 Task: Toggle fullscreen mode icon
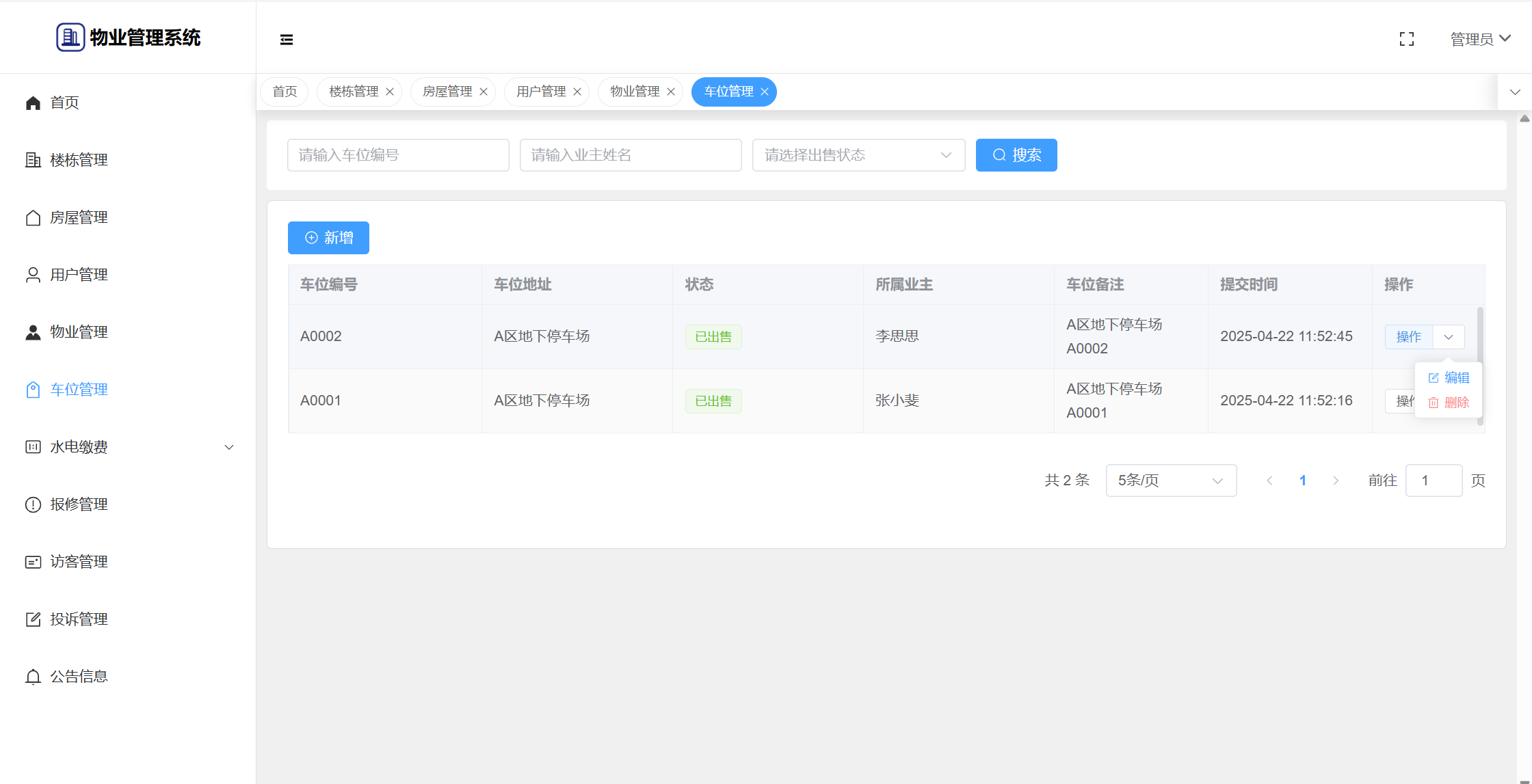pos(1406,40)
